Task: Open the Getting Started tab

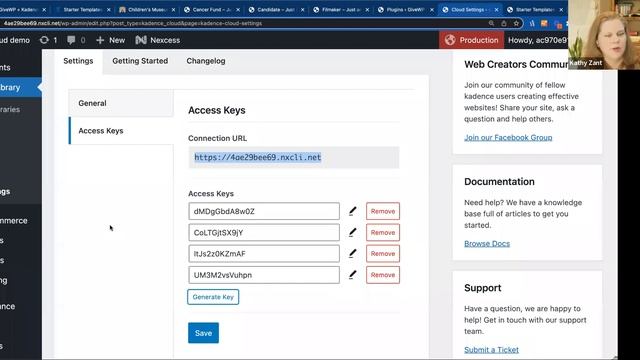Action: tap(140, 61)
